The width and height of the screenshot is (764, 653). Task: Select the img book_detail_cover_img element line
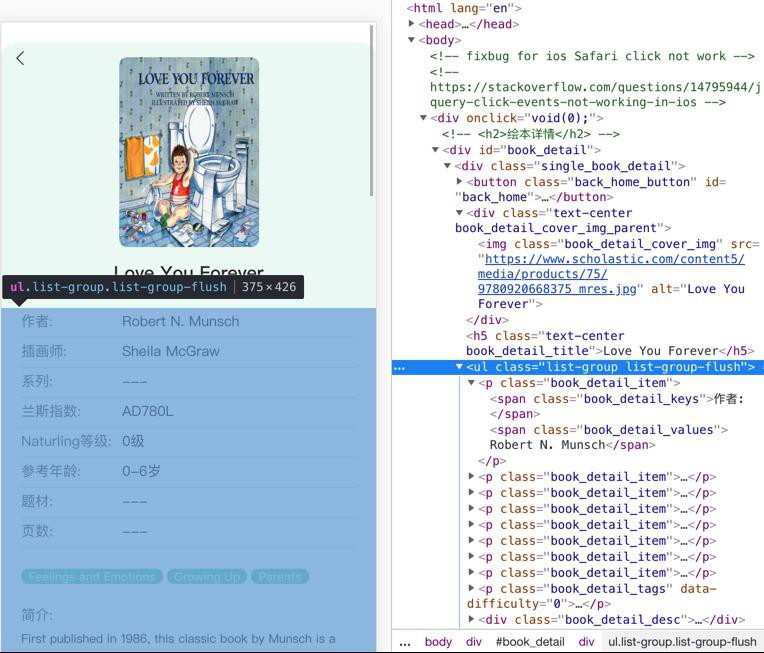click(x=618, y=274)
